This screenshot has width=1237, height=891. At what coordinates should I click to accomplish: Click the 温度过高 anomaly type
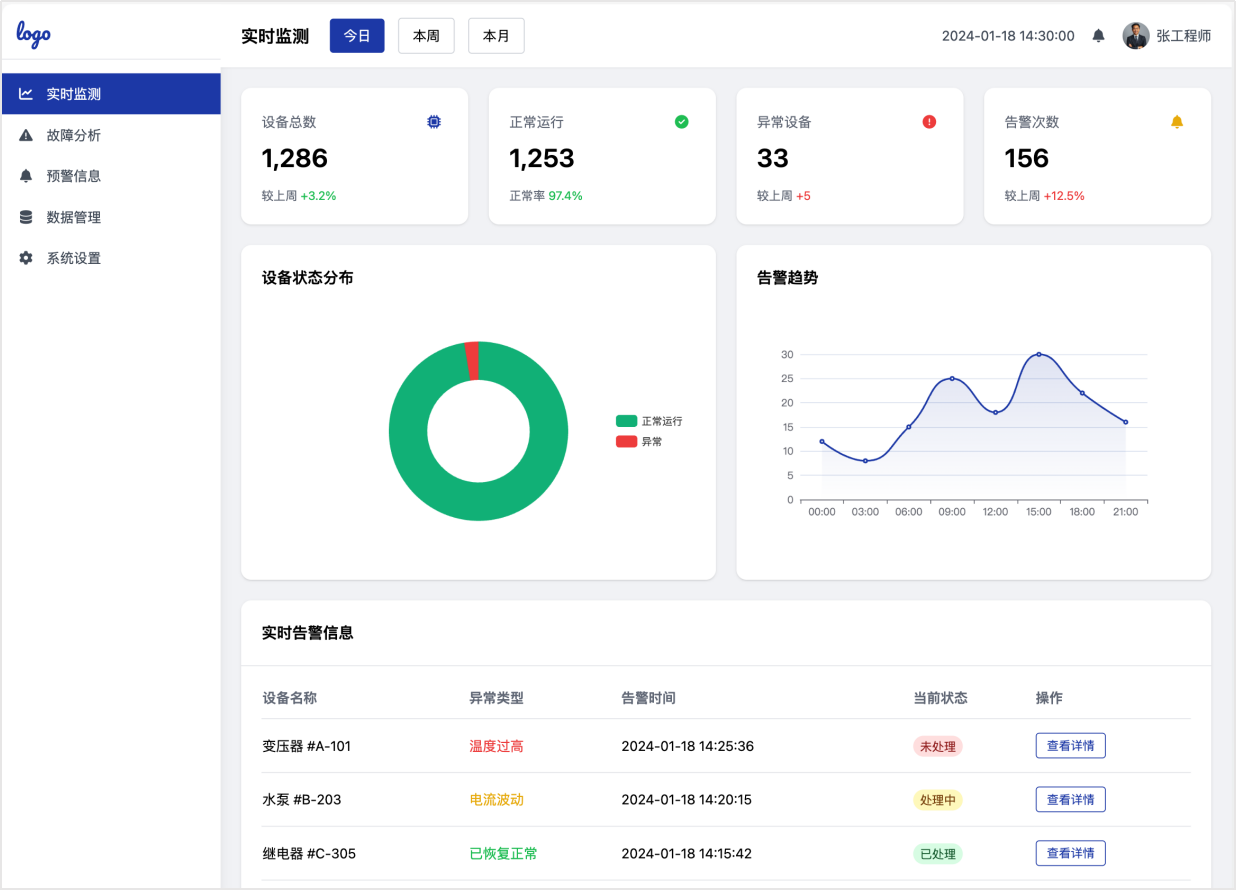click(497, 747)
